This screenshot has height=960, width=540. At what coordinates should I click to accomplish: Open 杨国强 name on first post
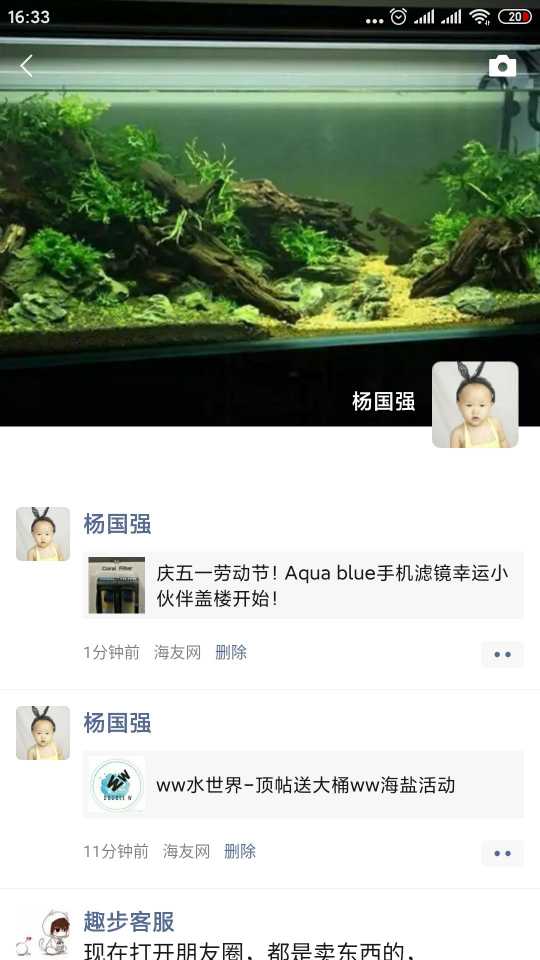[118, 524]
